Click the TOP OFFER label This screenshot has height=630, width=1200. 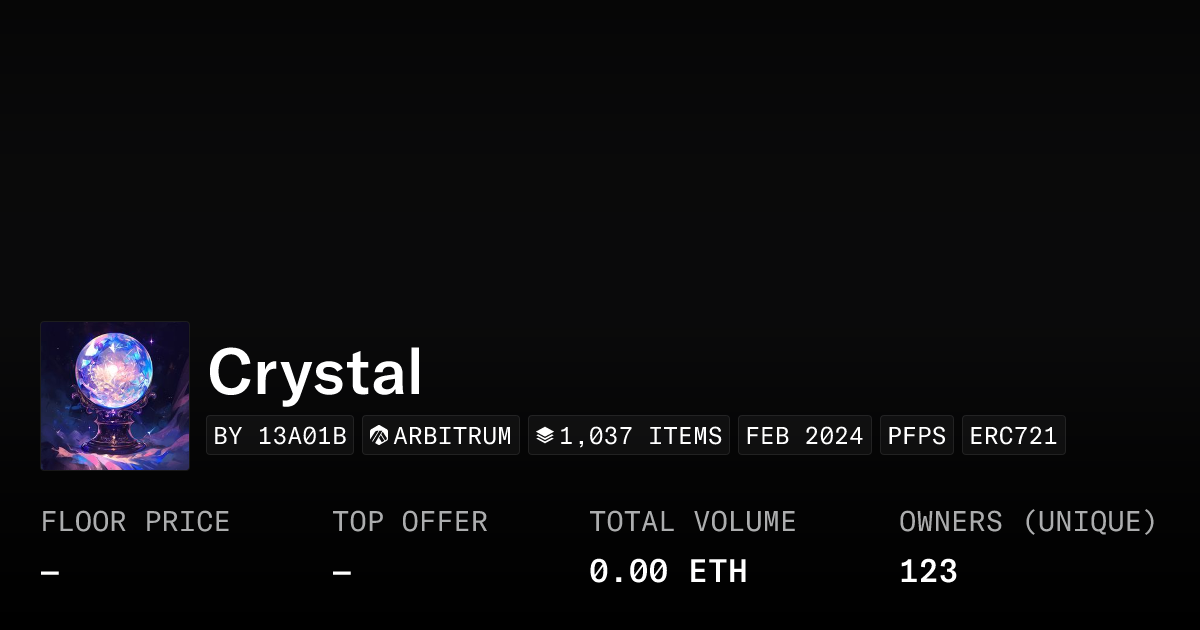pyautogui.click(x=410, y=522)
